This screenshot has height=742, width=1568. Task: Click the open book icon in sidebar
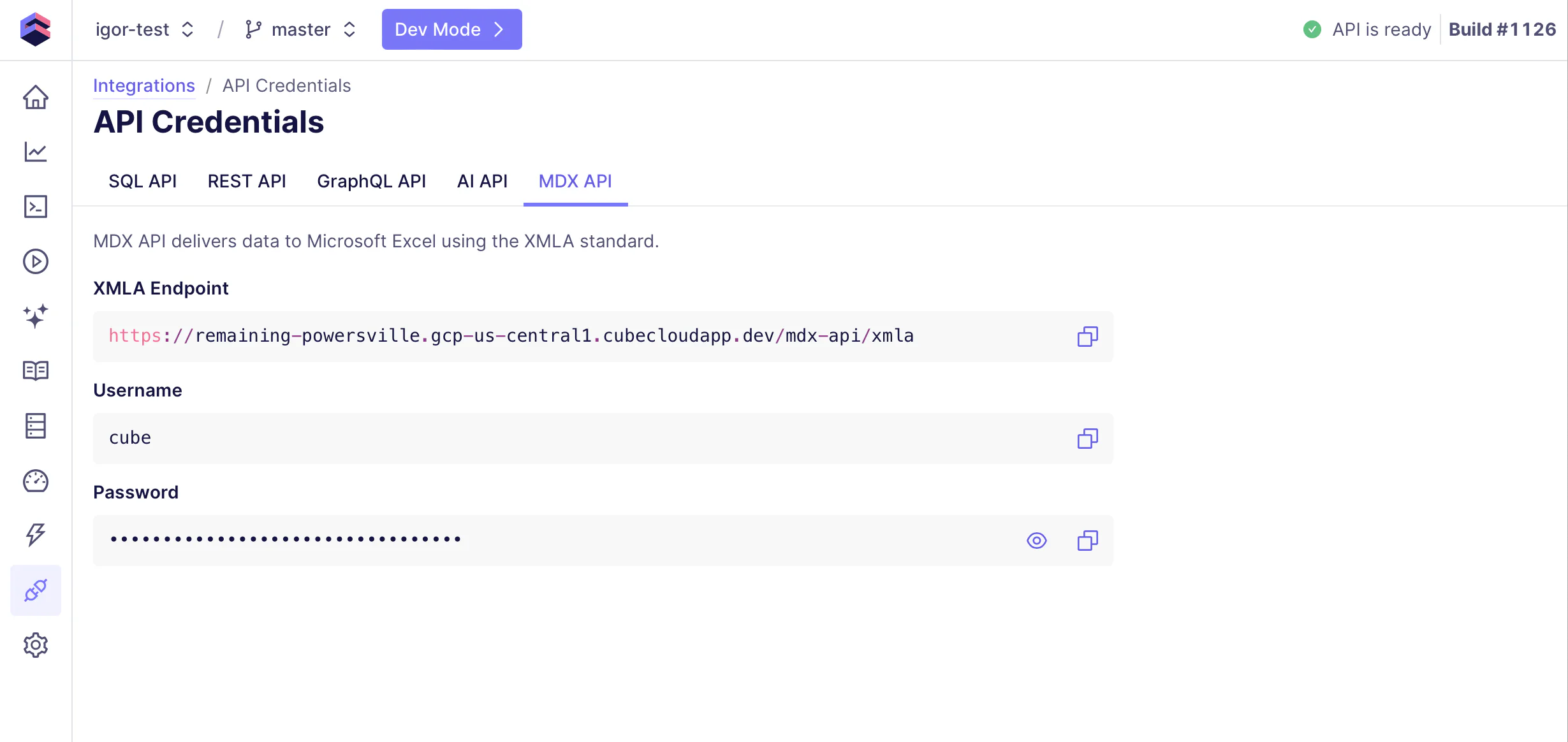36,370
